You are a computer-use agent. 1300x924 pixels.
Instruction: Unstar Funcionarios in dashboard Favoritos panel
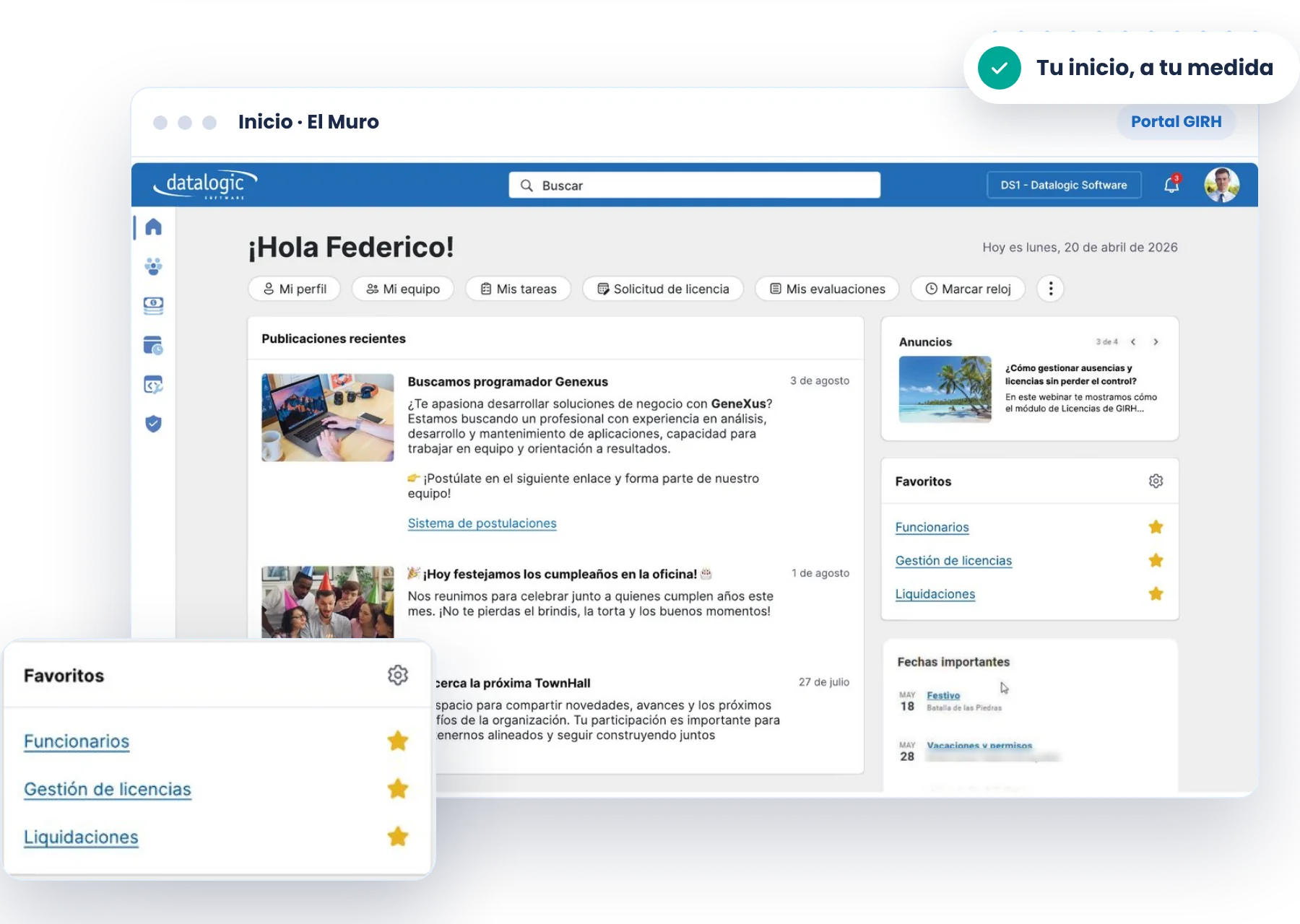click(x=1156, y=527)
